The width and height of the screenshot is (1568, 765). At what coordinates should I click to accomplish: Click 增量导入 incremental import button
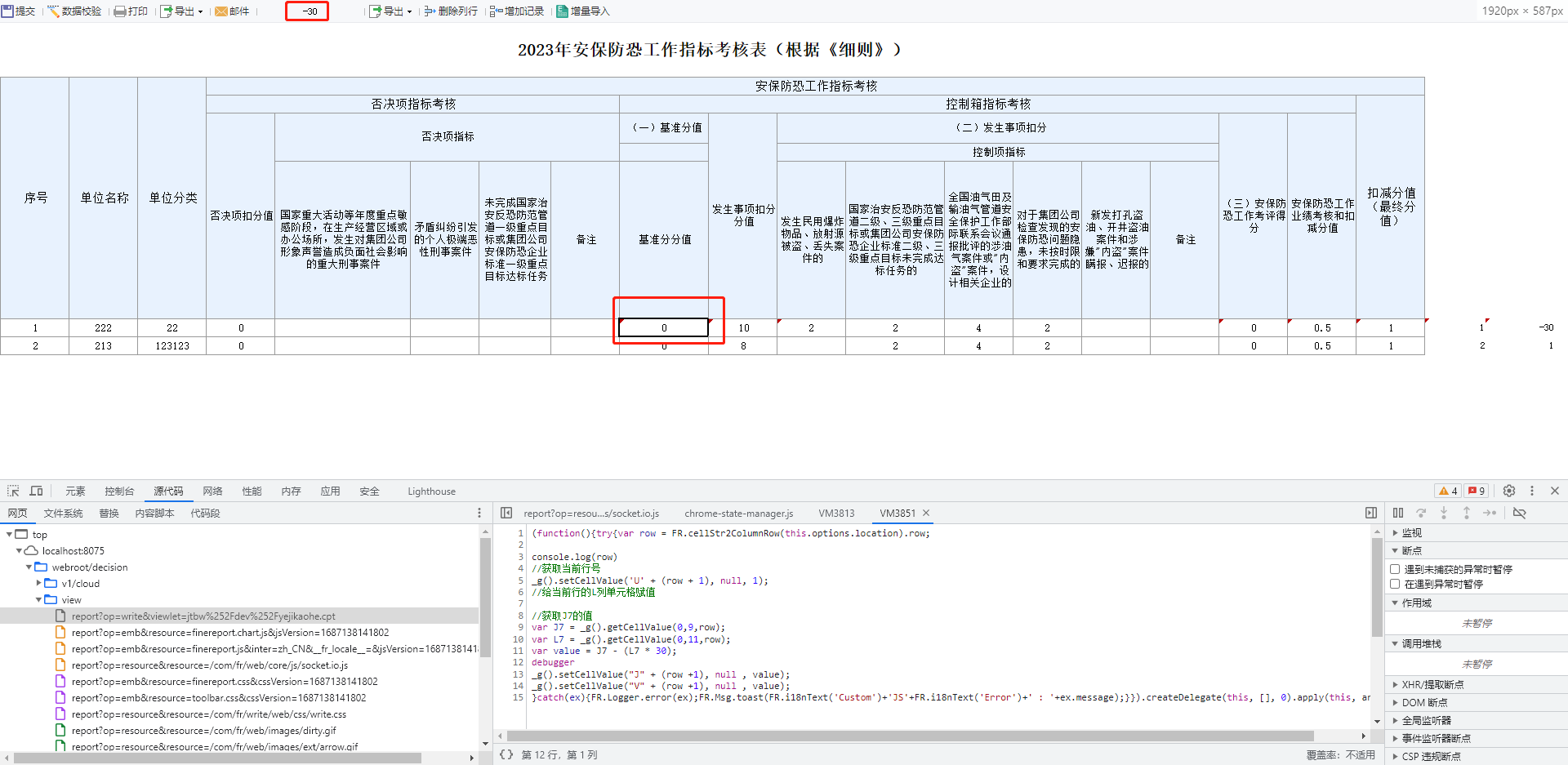pyautogui.click(x=582, y=11)
